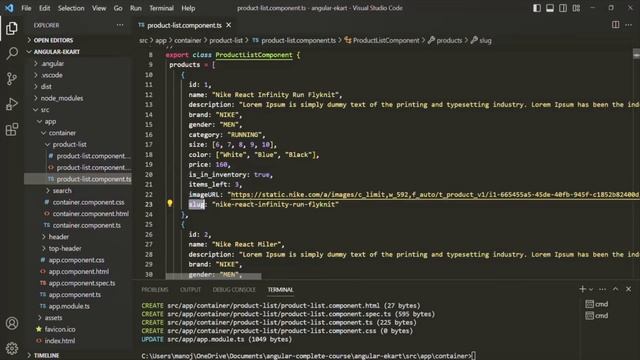Split the editor to the right
Image resolution: width=640 pixels, height=360 pixels.
[x=616, y=25]
